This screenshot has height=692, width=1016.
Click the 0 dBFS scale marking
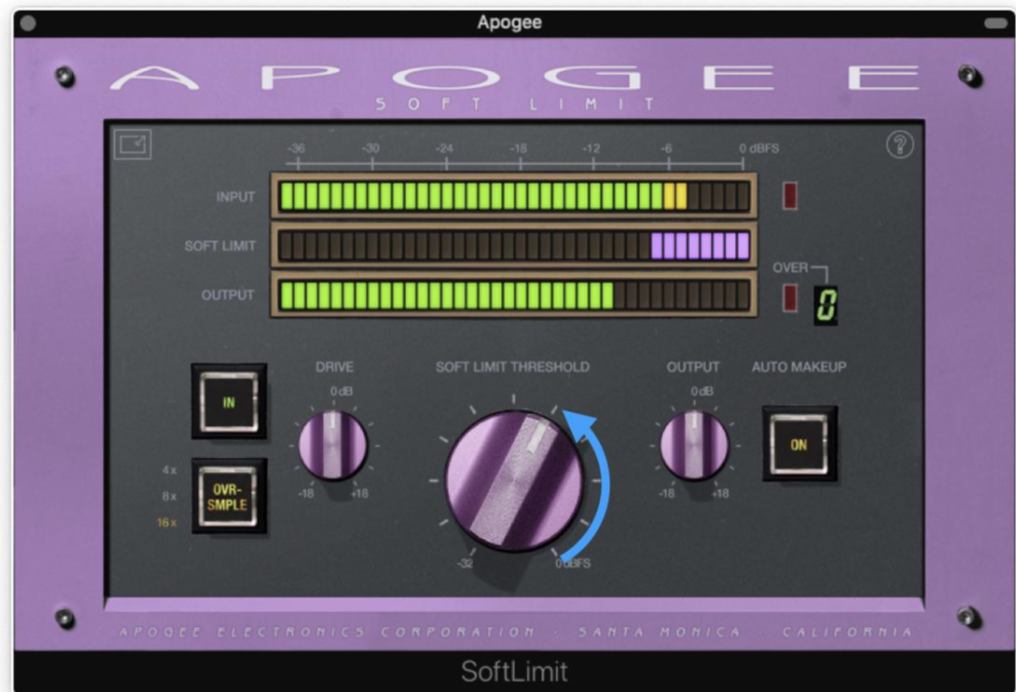click(759, 147)
